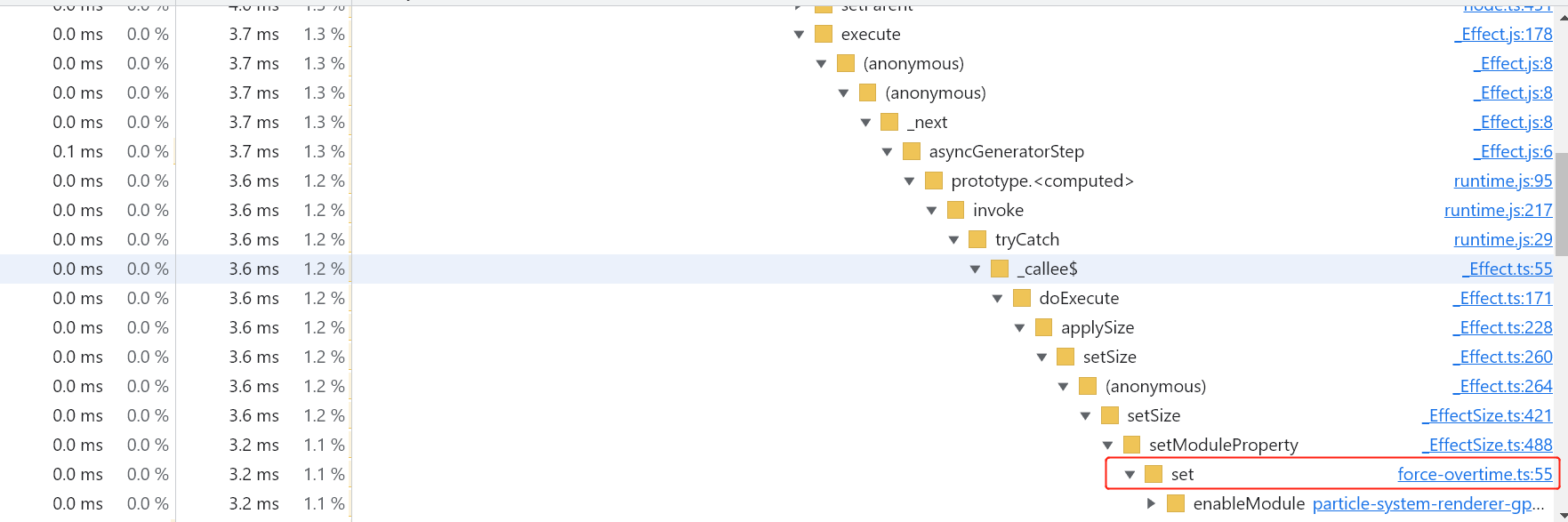
Task: Click the yellow icon next to prototype.<computed>
Action: 933,181
